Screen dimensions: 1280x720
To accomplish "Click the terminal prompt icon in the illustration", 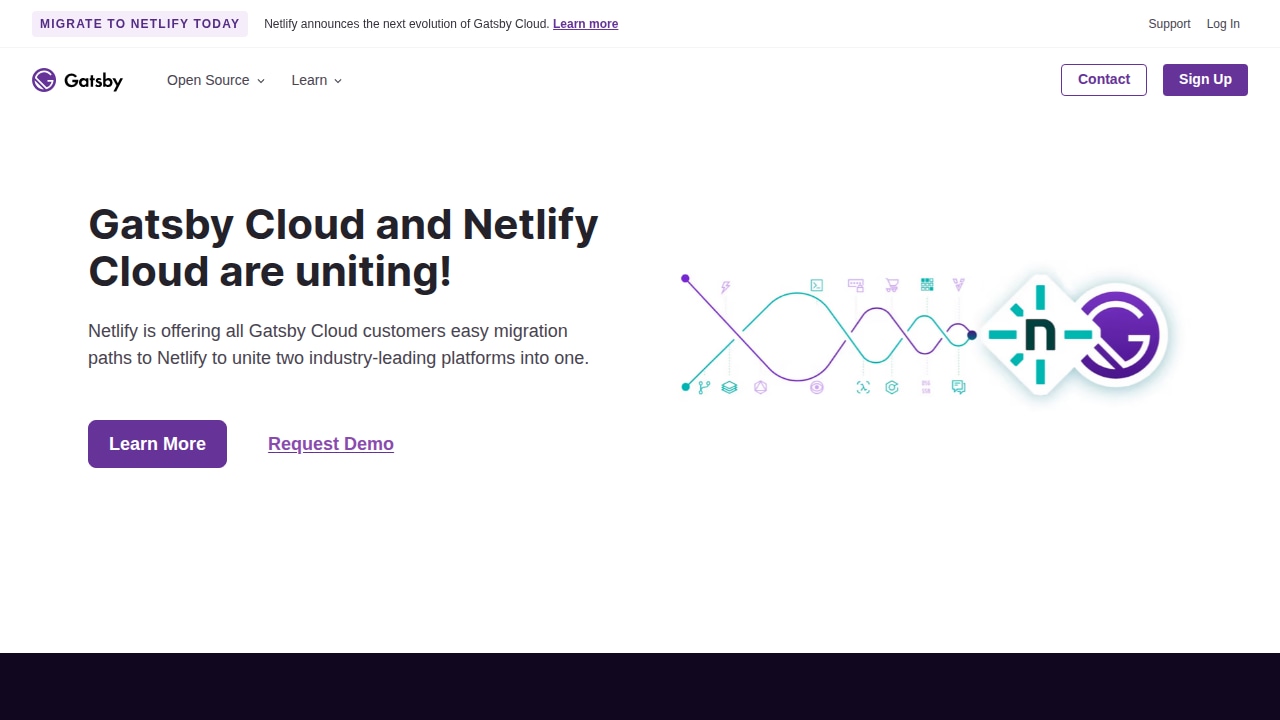I will click(817, 285).
